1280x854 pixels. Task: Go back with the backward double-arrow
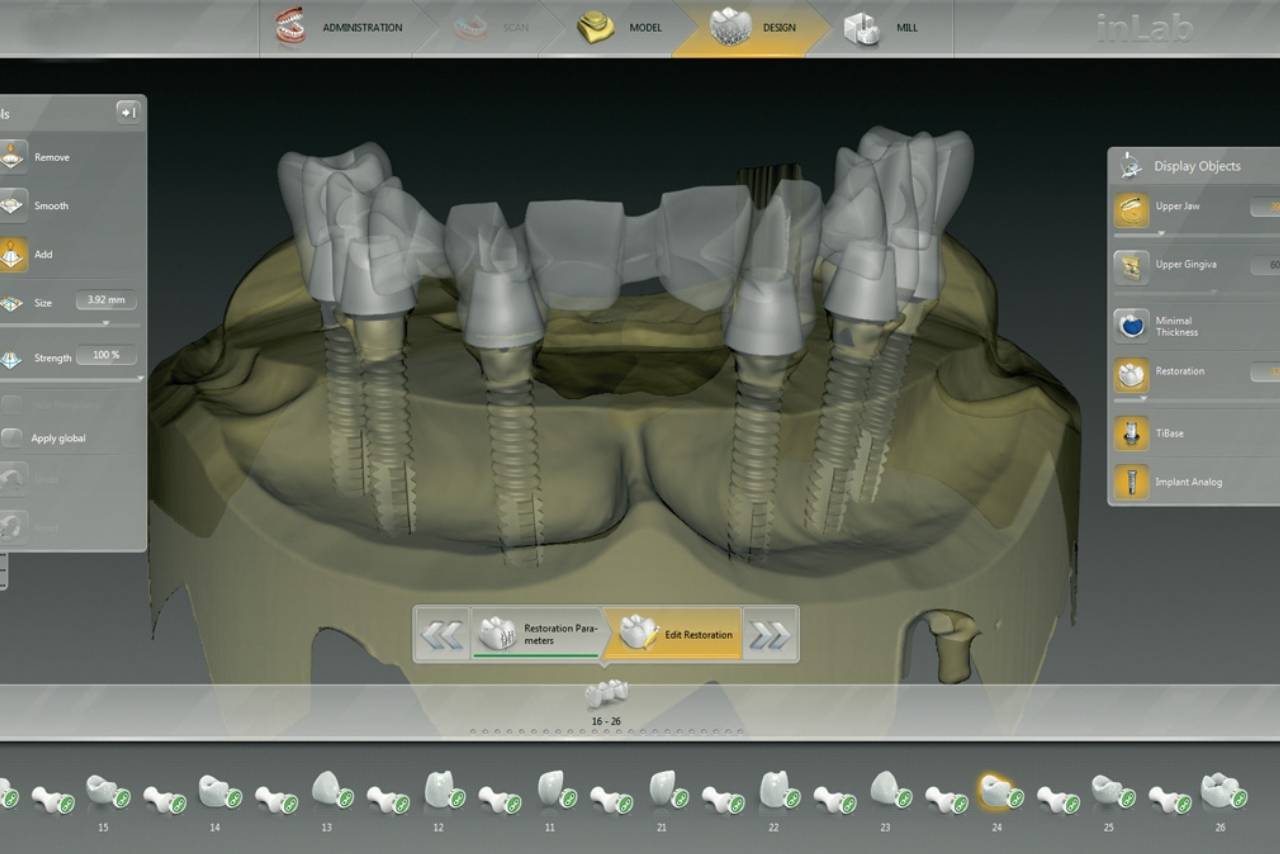point(442,635)
